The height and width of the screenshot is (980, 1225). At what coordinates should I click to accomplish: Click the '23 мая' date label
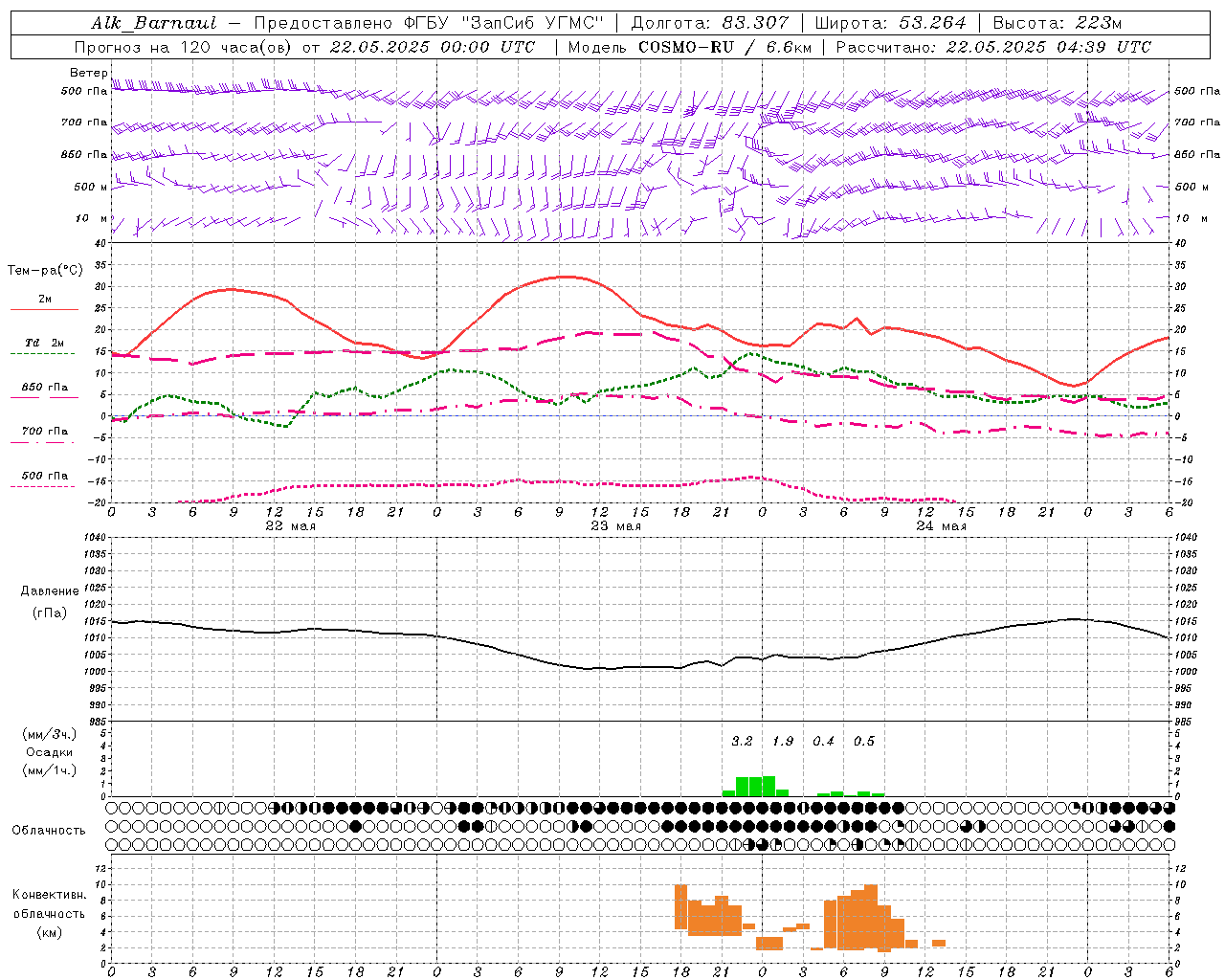[x=615, y=525]
